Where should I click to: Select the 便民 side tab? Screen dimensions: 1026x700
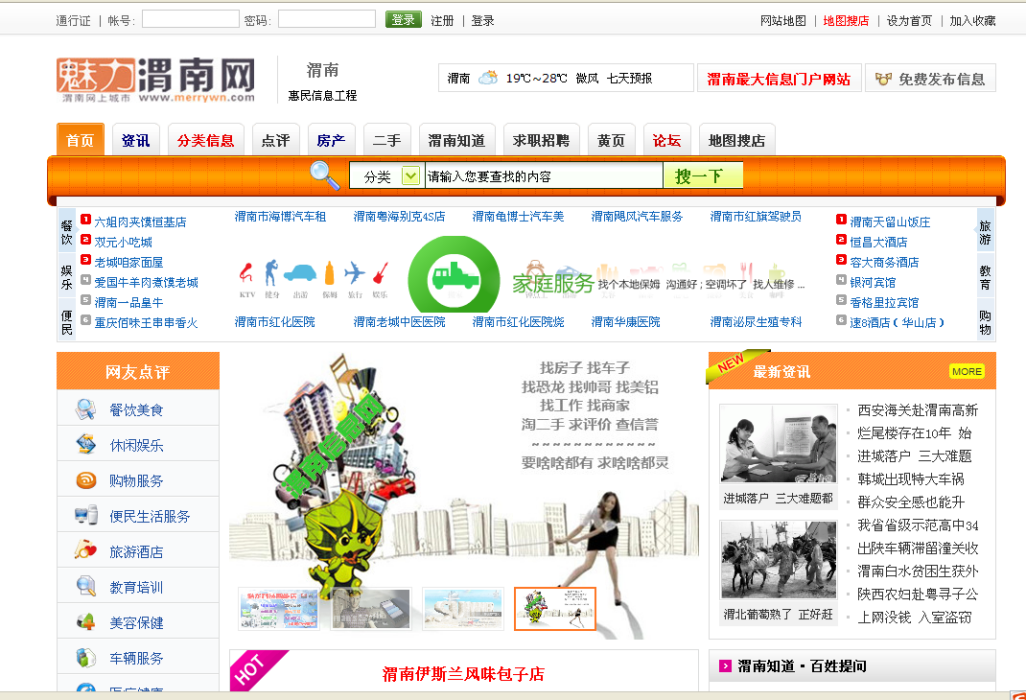click(67, 322)
